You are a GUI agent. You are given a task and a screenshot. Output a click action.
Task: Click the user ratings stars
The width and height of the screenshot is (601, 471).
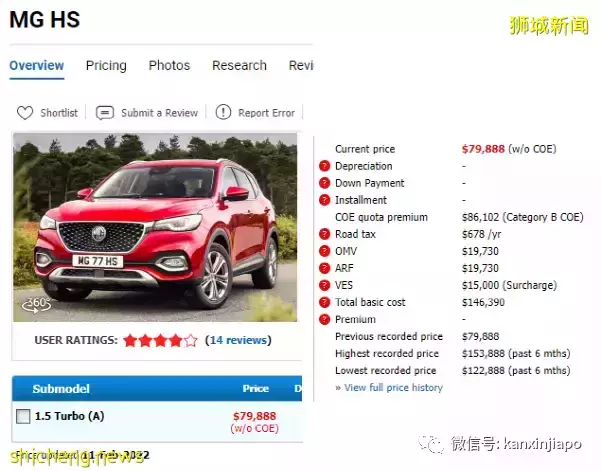click(160, 340)
